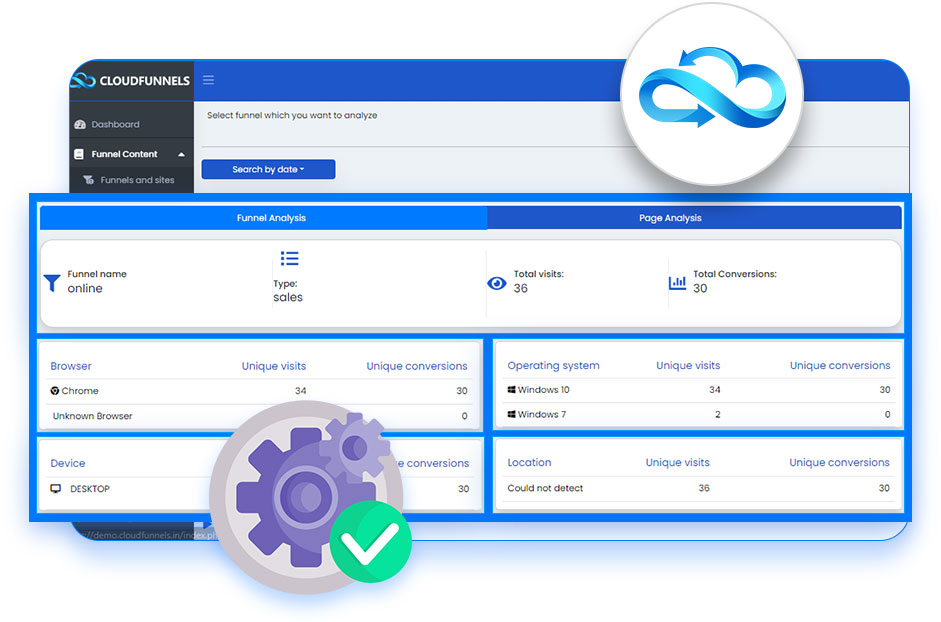This screenshot has width=941, height=622.
Task: Click the Funnels and sites funnel icon
Action: (88, 180)
